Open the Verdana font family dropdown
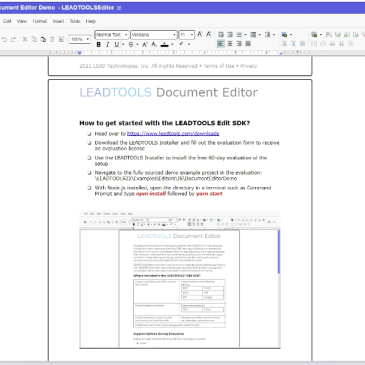The width and height of the screenshot is (365, 365). click(x=153, y=35)
